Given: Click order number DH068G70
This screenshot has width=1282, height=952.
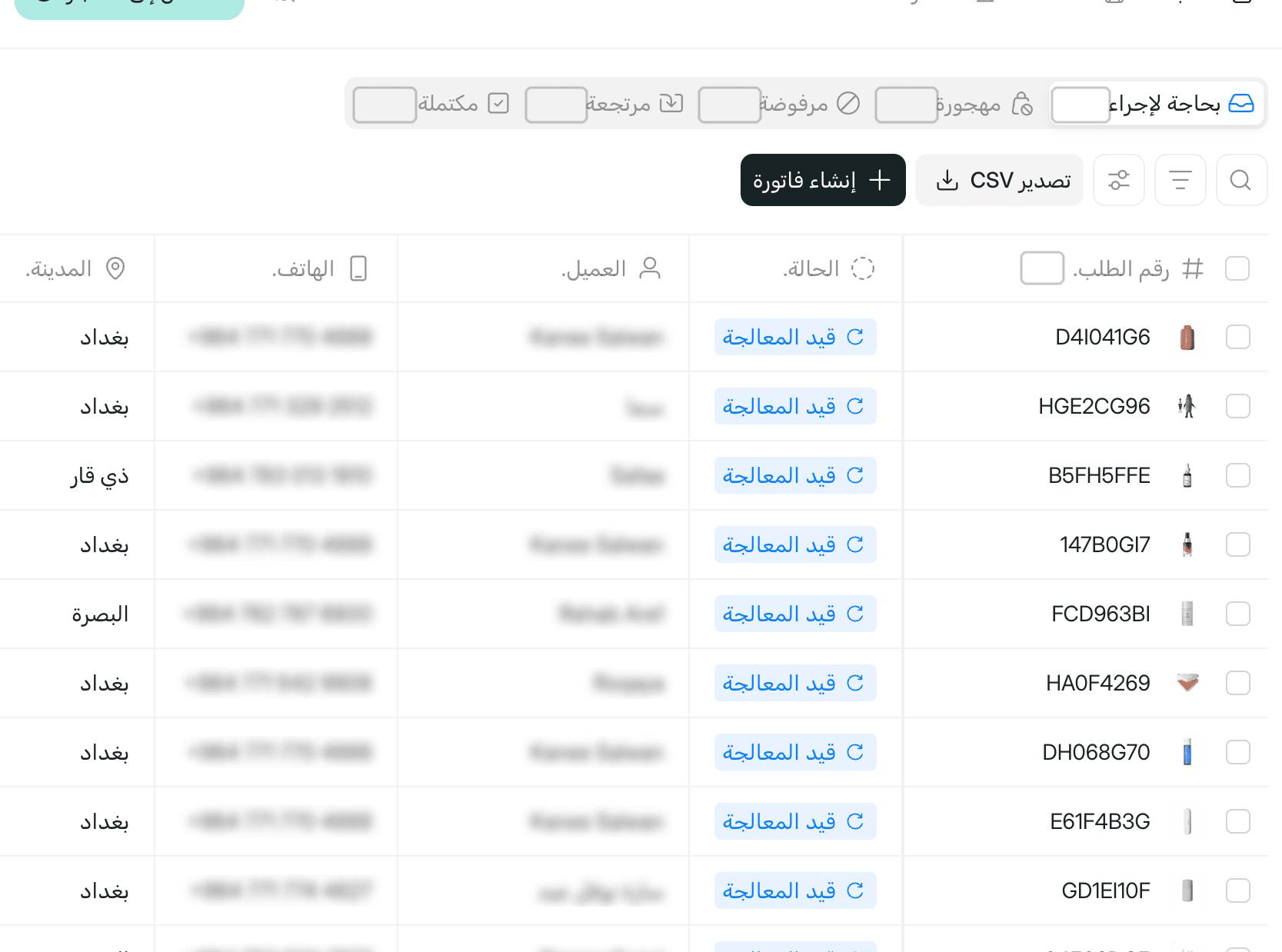Looking at the screenshot, I should (x=1097, y=752).
